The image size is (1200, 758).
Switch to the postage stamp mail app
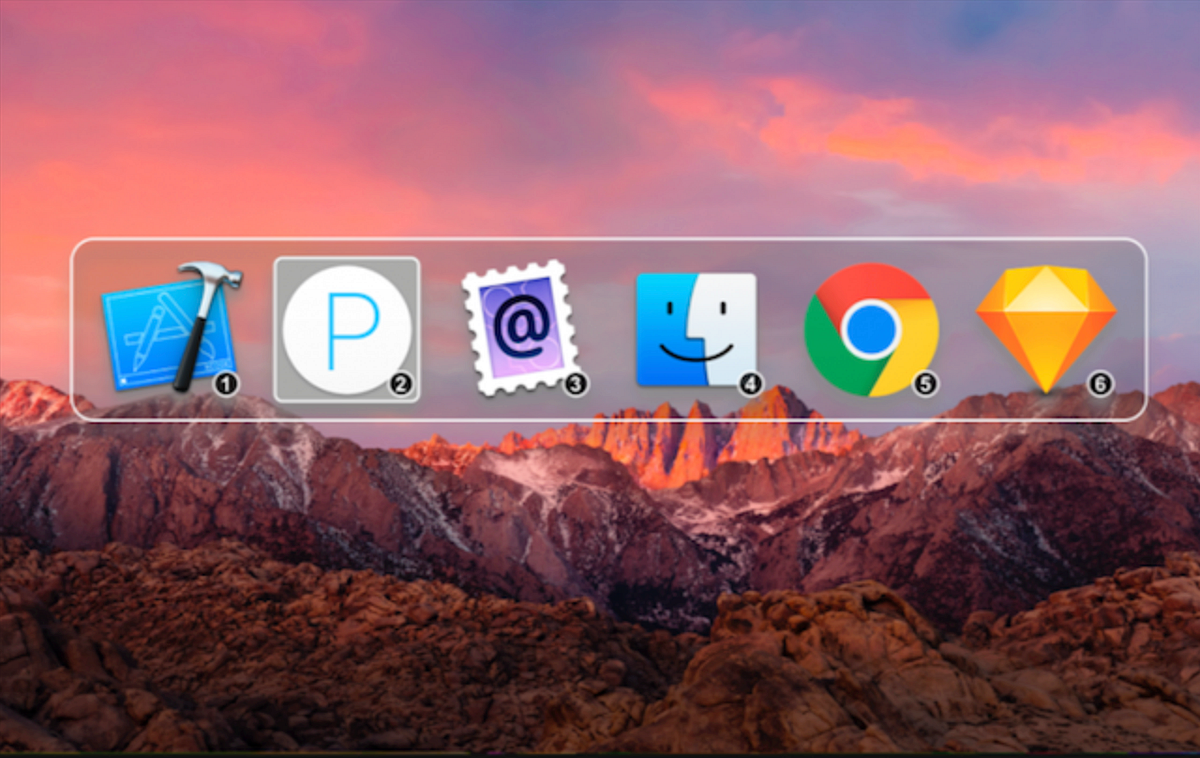click(521, 329)
